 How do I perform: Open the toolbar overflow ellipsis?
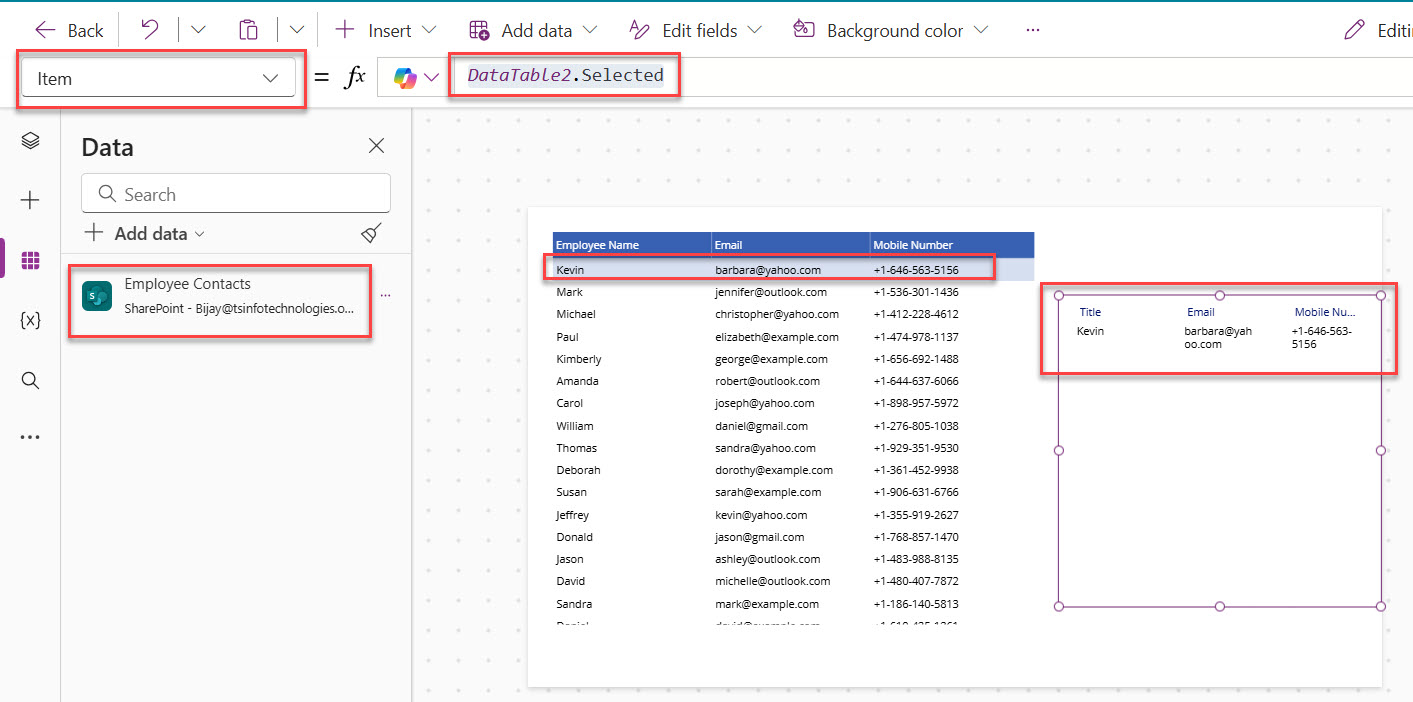point(1033,30)
